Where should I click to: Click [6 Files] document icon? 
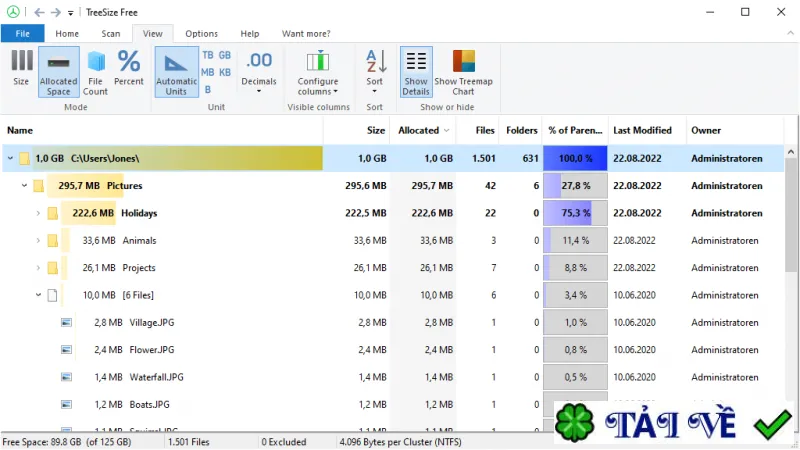(52, 295)
